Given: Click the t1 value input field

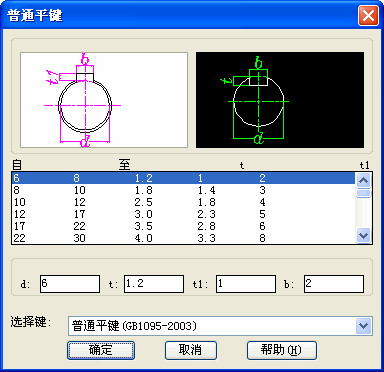Looking at the screenshot, I should (246, 284).
